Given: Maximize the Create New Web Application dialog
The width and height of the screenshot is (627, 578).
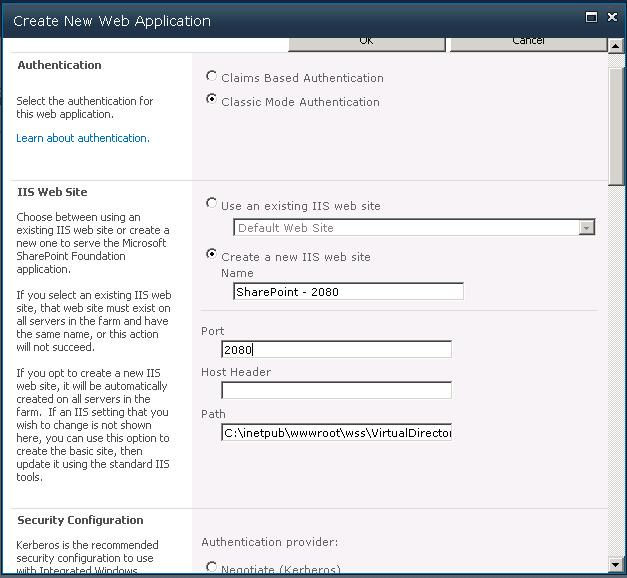Looking at the screenshot, I should (591, 18).
